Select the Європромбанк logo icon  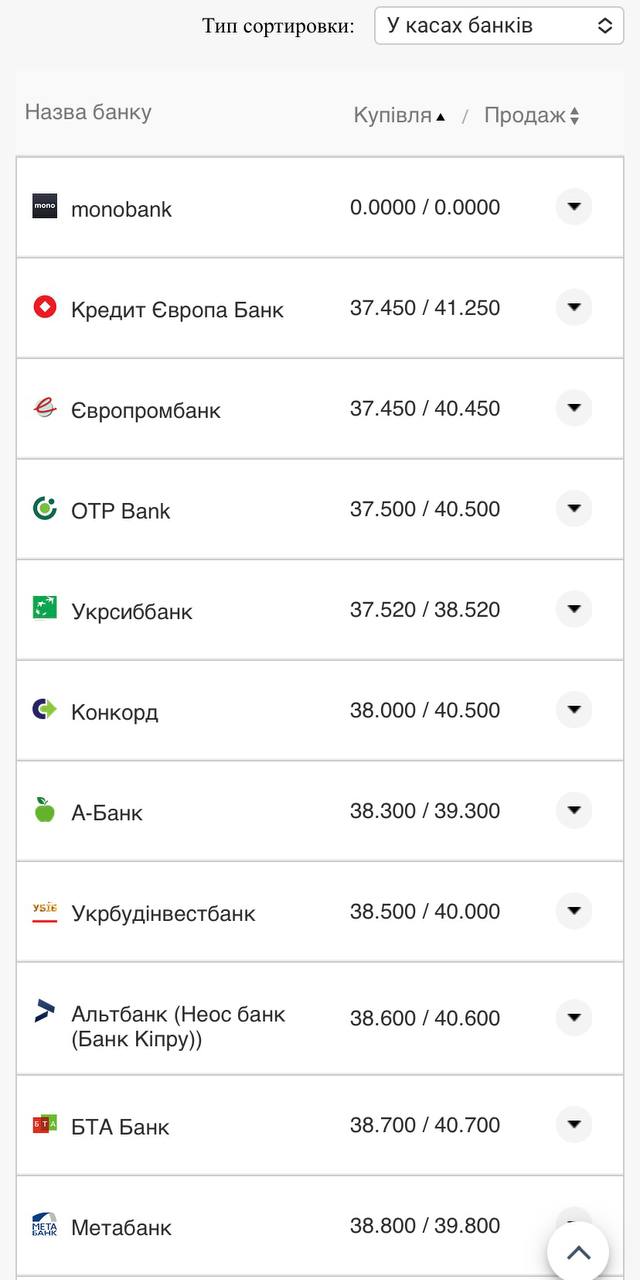44,408
